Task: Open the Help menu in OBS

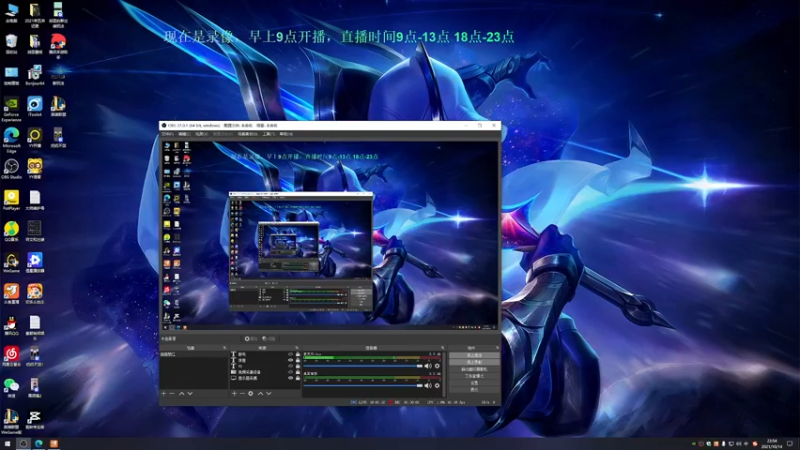Action: tap(286, 134)
